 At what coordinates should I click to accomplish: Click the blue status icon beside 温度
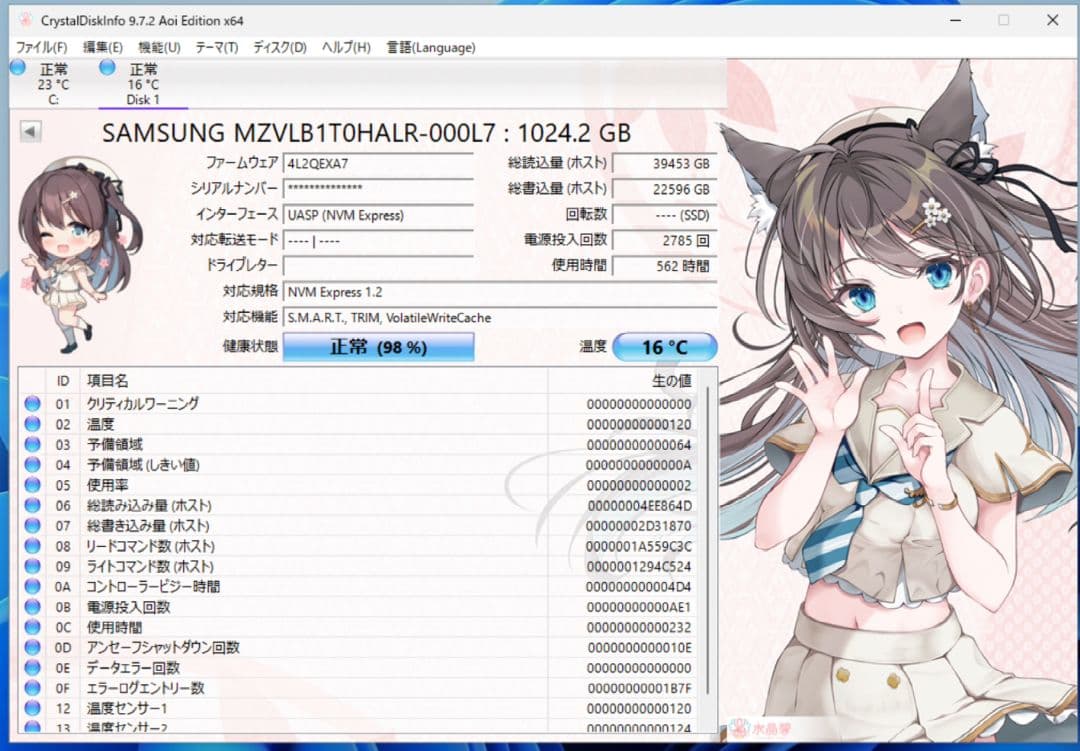pyautogui.click(x=31, y=424)
